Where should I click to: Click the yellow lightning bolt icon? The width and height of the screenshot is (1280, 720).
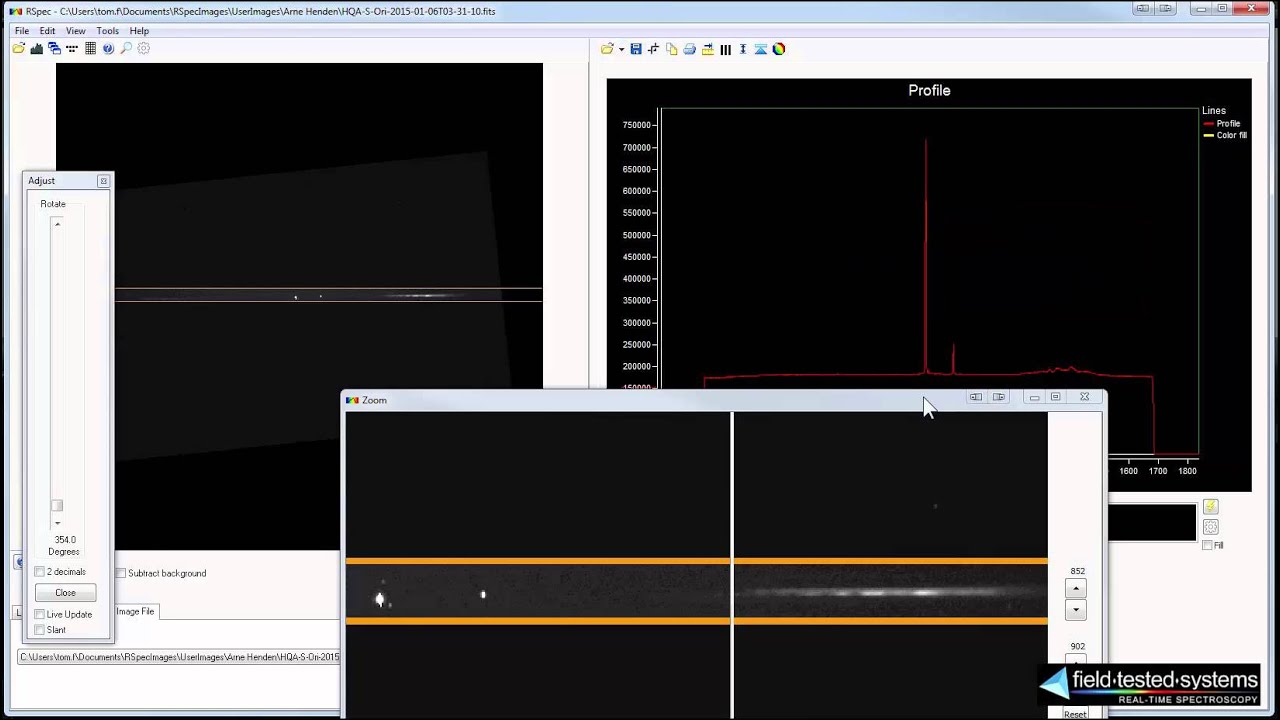click(1210, 507)
